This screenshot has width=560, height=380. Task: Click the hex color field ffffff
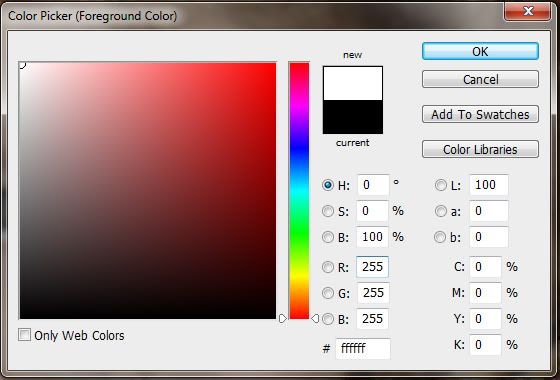363,348
